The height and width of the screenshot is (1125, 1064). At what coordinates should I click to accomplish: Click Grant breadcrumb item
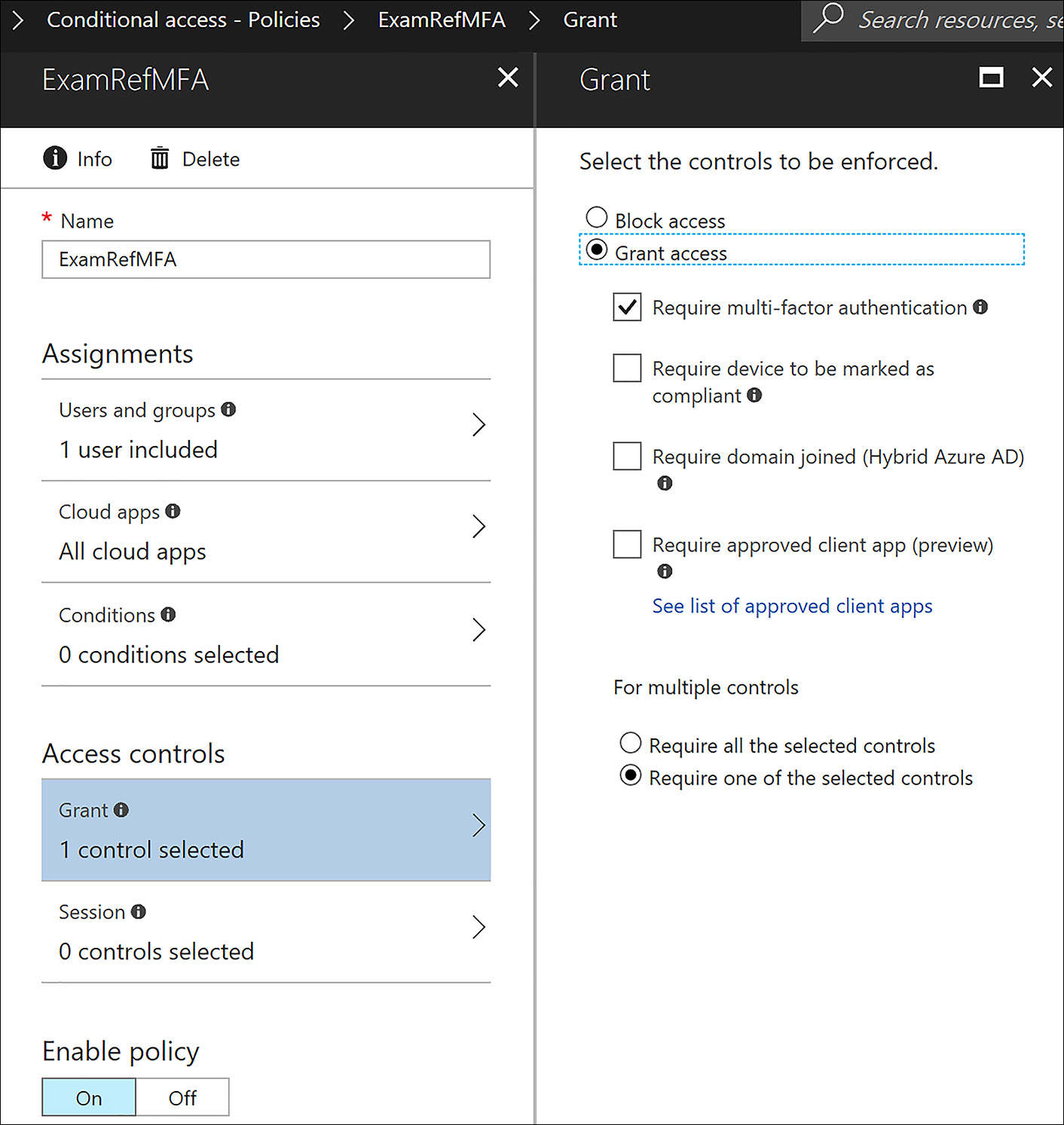click(590, 20)
